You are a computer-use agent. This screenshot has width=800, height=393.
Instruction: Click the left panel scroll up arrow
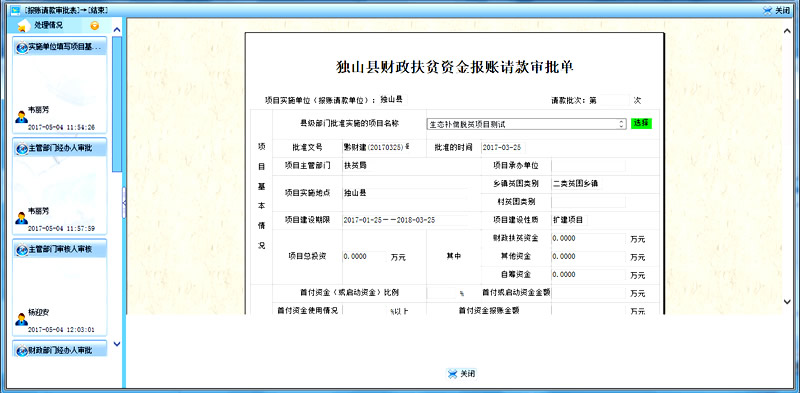coord(117,30)
